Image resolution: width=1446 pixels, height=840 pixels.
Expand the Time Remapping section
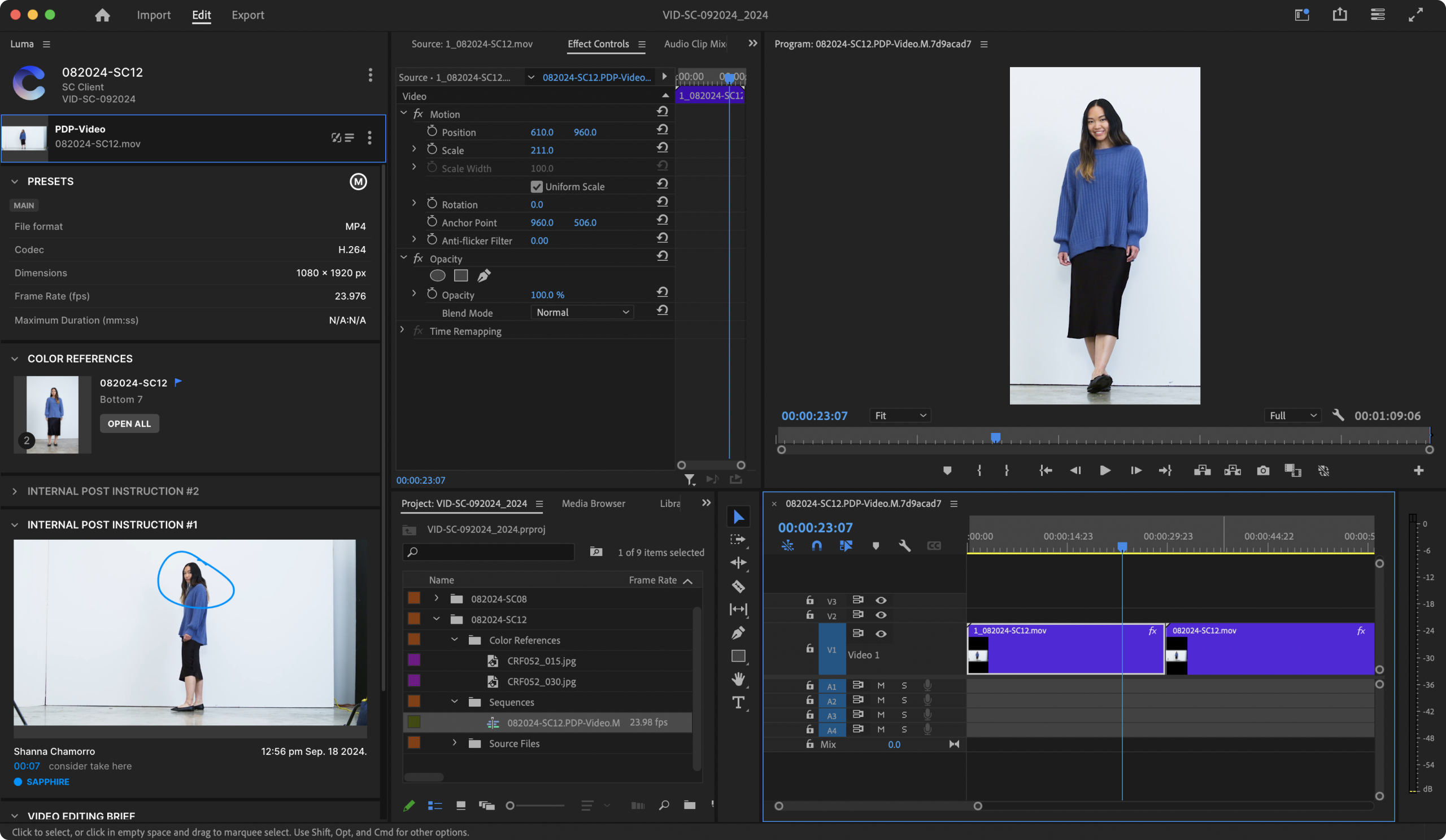(x=402, y=331)
